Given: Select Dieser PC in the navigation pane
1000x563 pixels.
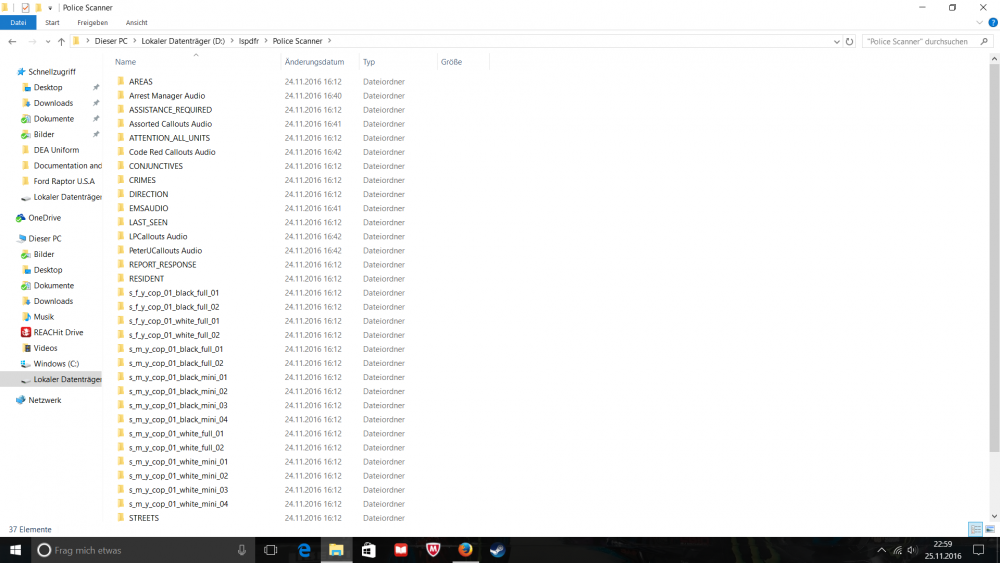Looking at the screenshot, I should coord(45,238).
